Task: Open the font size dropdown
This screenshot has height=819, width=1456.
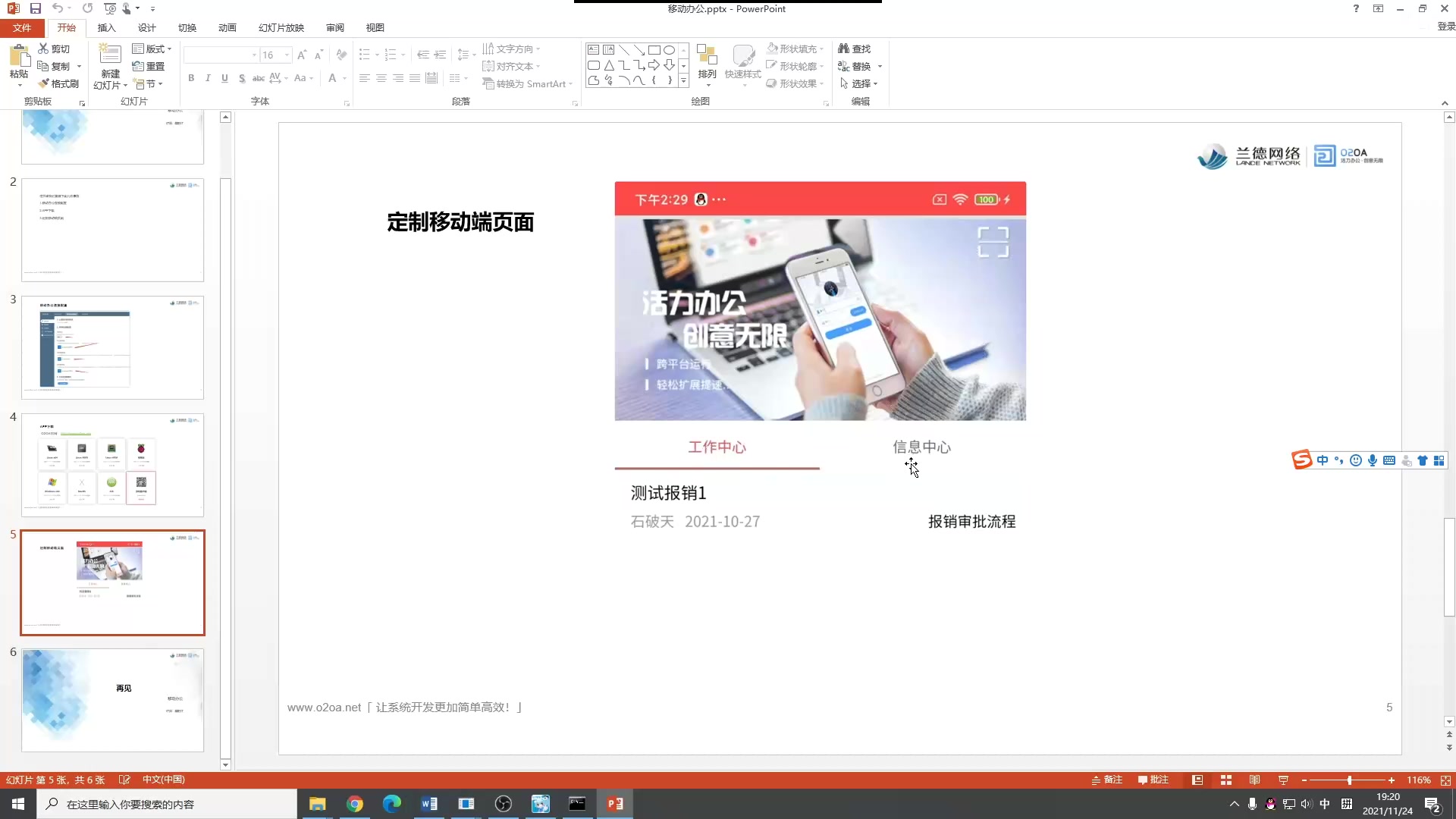Action: [x=287, y=55]
